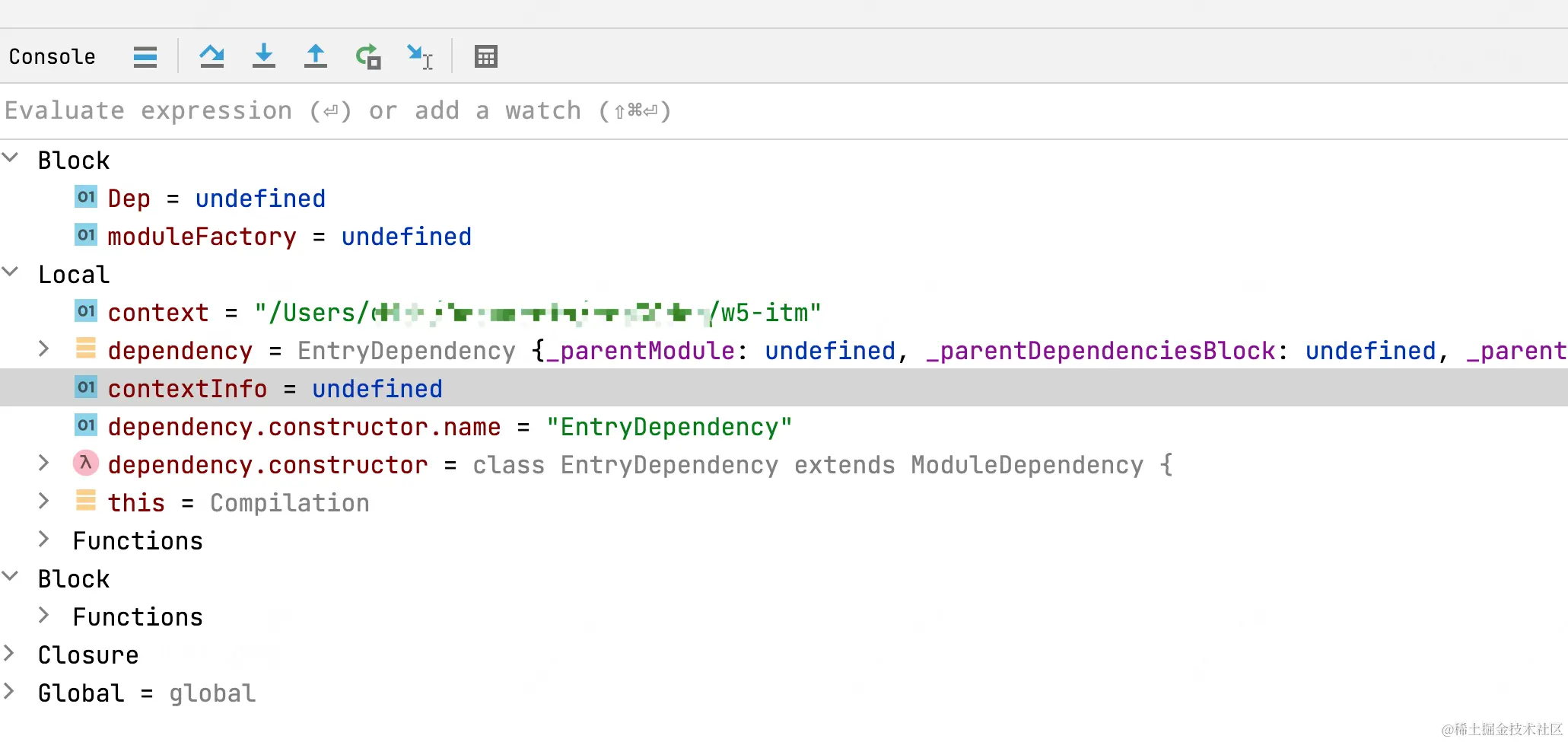This screenshot has height=742, width=1568.
Task: Click the Run to Cursor icon
Action: pos(419,57)
